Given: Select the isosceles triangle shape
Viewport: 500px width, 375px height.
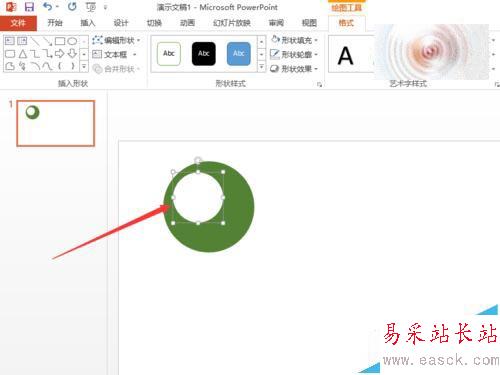Looking at the screenshot, I should click(x=22, y=54).
